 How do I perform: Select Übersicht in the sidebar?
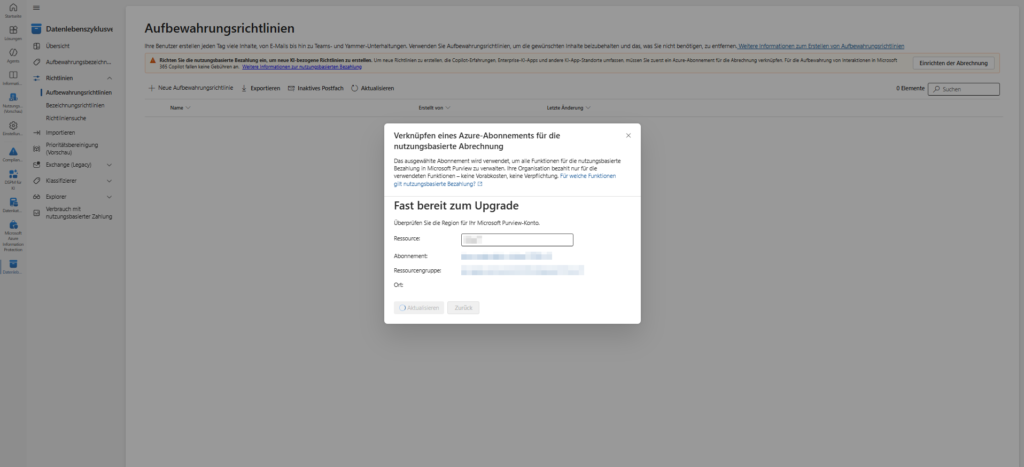coord(57,46)
